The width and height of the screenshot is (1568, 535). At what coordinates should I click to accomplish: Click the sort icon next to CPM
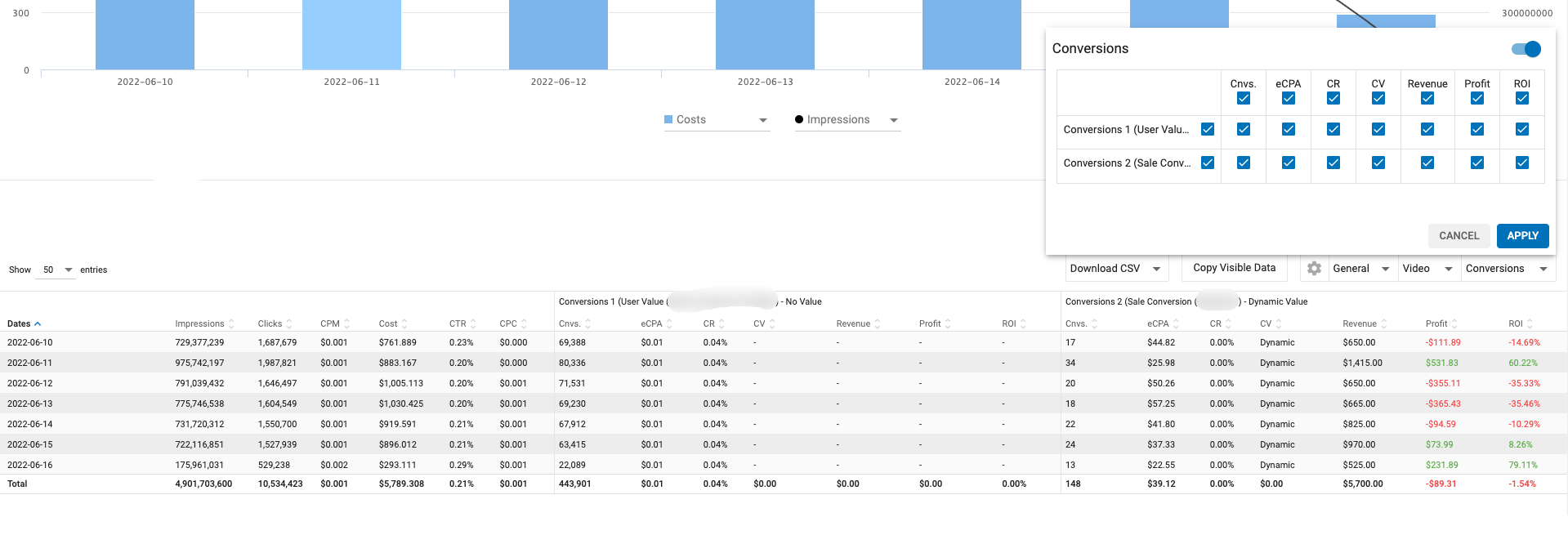tap(346, 324)
